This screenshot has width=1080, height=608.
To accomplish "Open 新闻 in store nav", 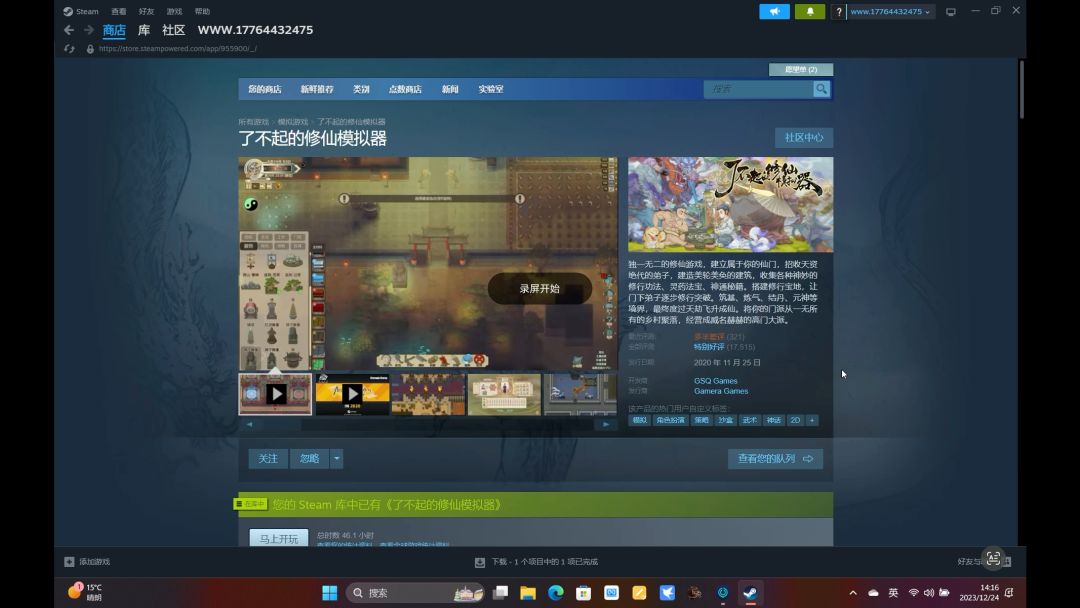I will pos(450,90).
